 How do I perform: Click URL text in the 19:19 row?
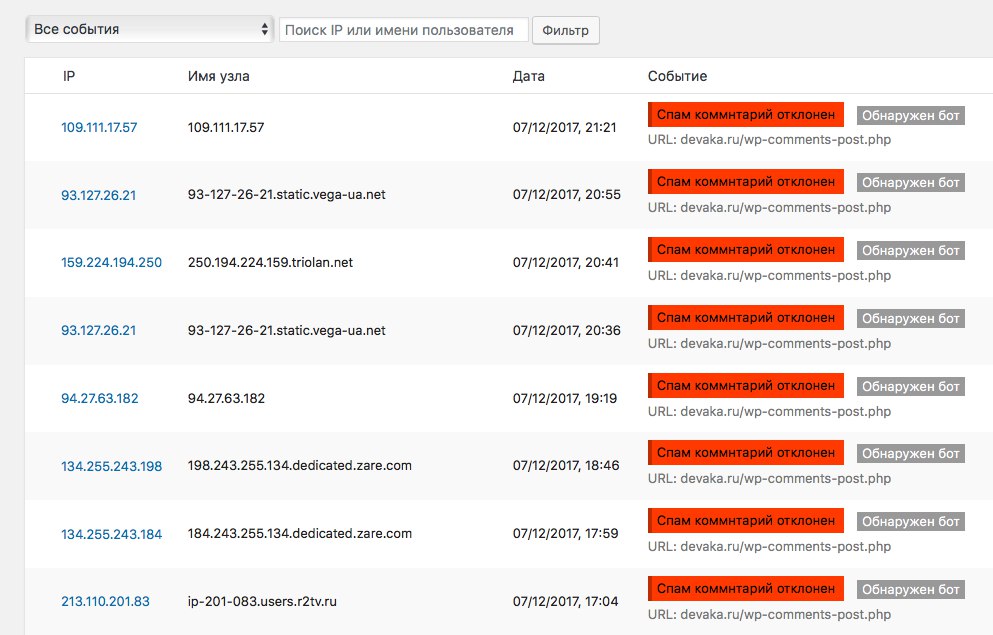(x=769, y=412)
